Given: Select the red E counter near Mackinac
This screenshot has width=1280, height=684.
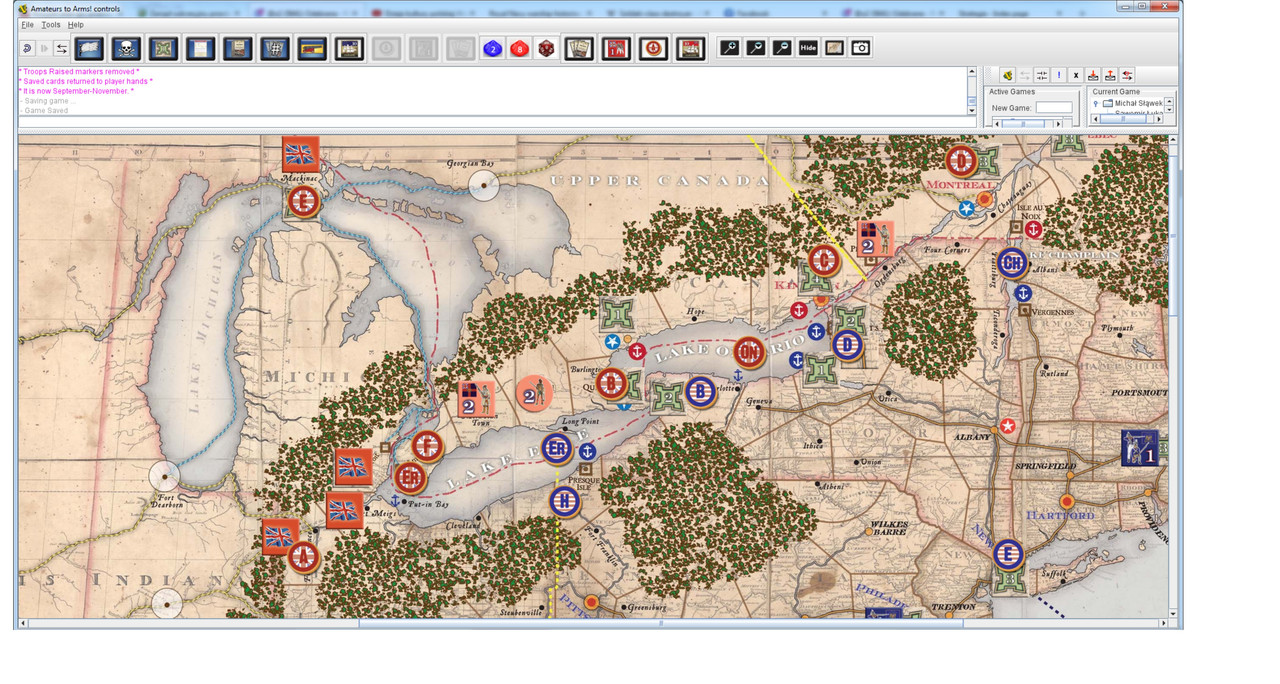Looking at the screenshot, I should click(x=303, y=201).
